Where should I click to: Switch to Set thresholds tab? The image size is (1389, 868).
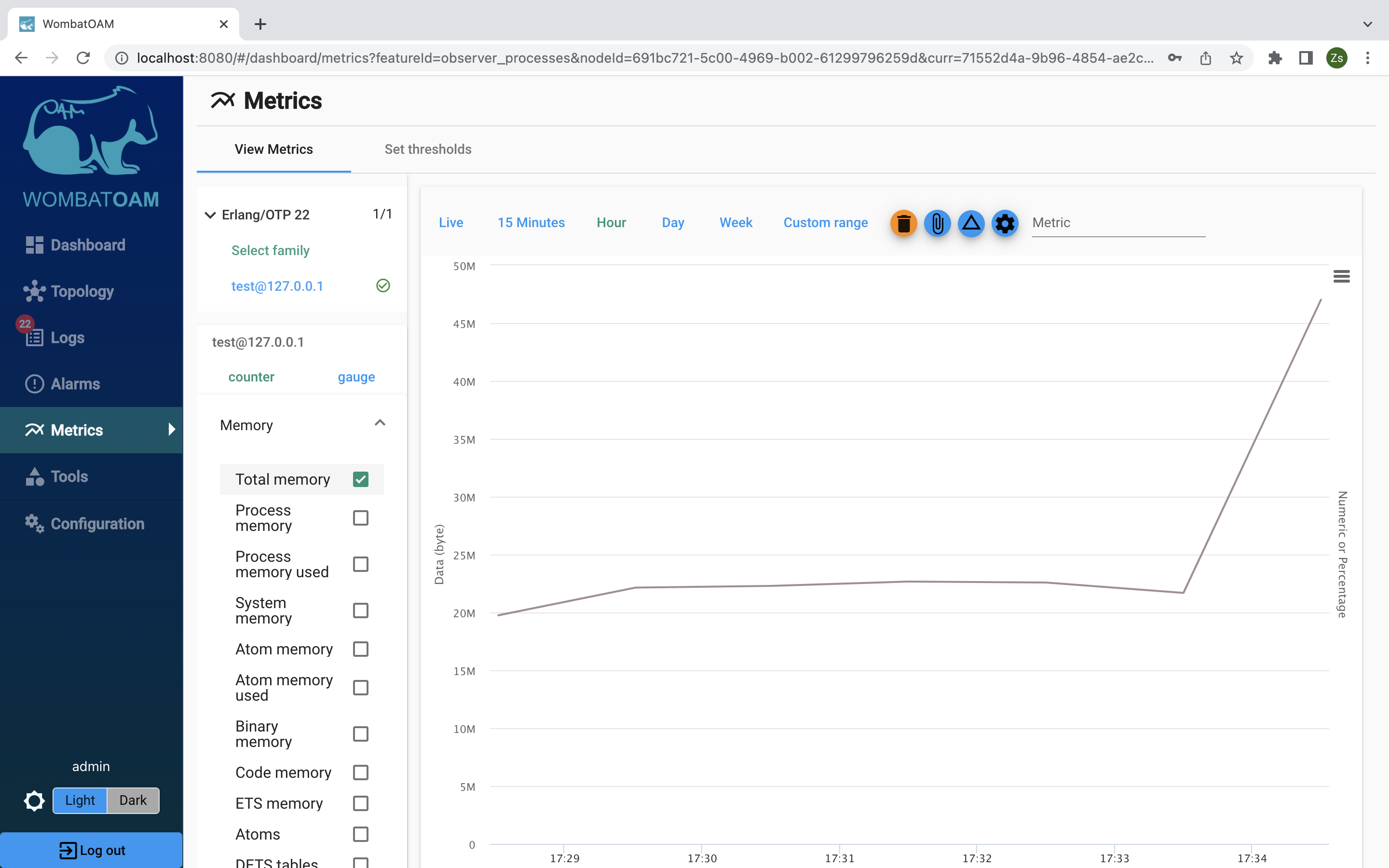coord(428,149)
